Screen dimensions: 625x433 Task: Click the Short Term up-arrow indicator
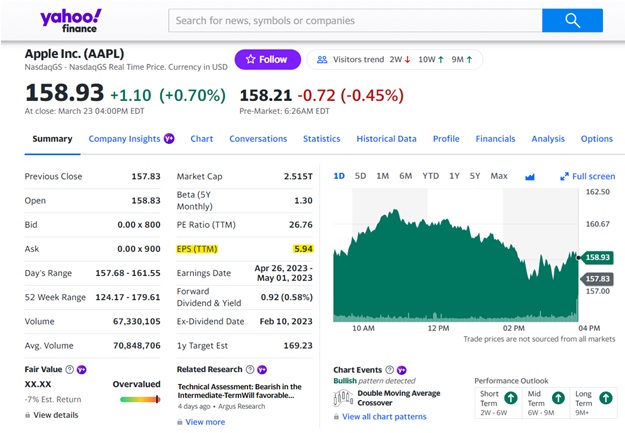pos(511,398)
